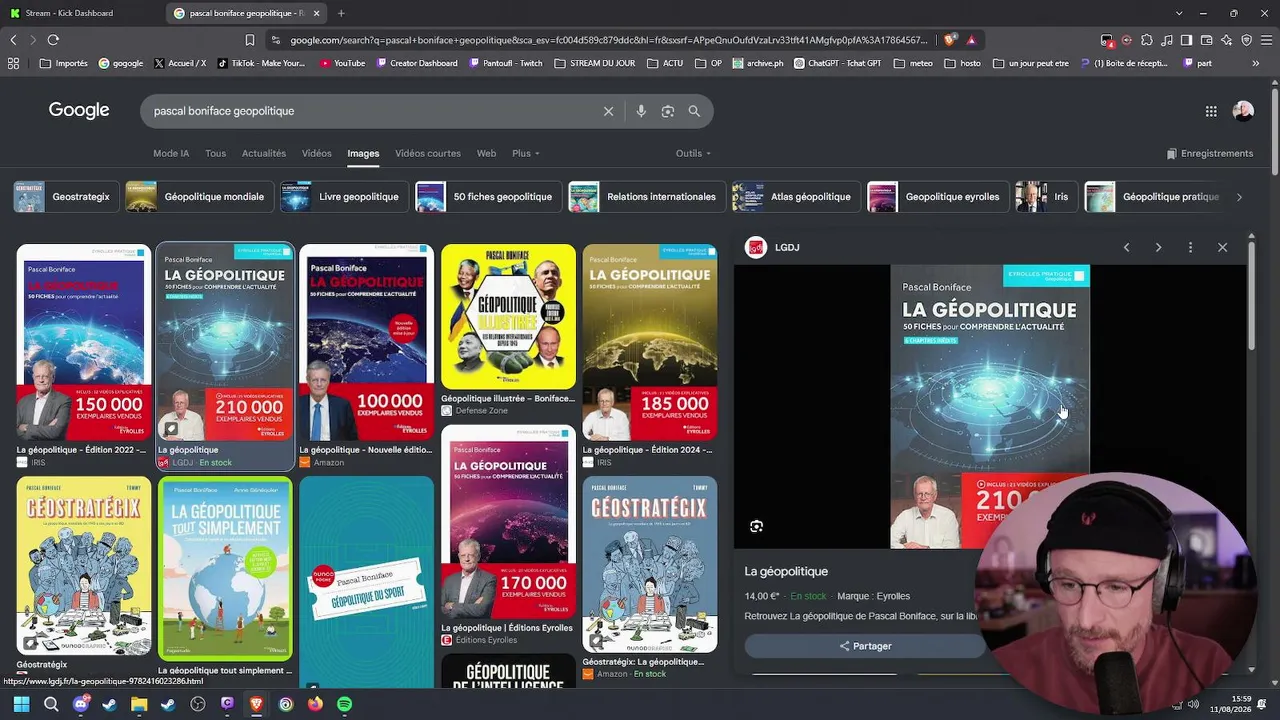This screenshot has width=1280, height=720.
Task: Open La géopolitique tout simplement thumbnail
Action: pos(225,568)
